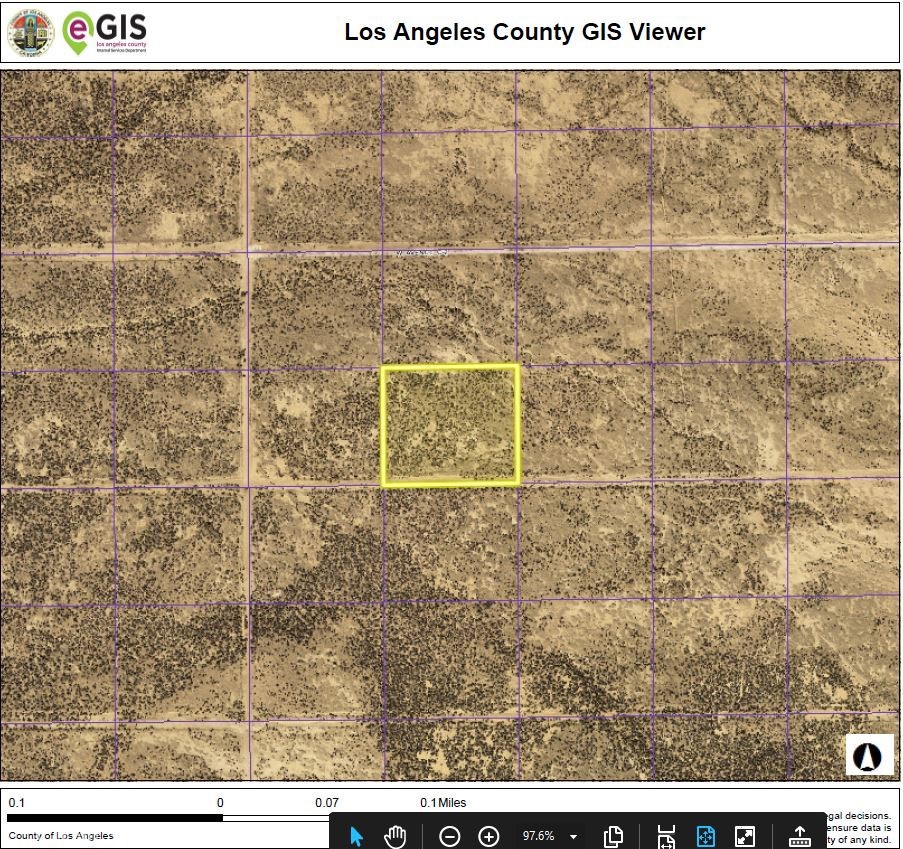Expand the zoom level dropdown arrow
Image resolution: width=903 pixels, height=849 pixels.
pos(573,836)
